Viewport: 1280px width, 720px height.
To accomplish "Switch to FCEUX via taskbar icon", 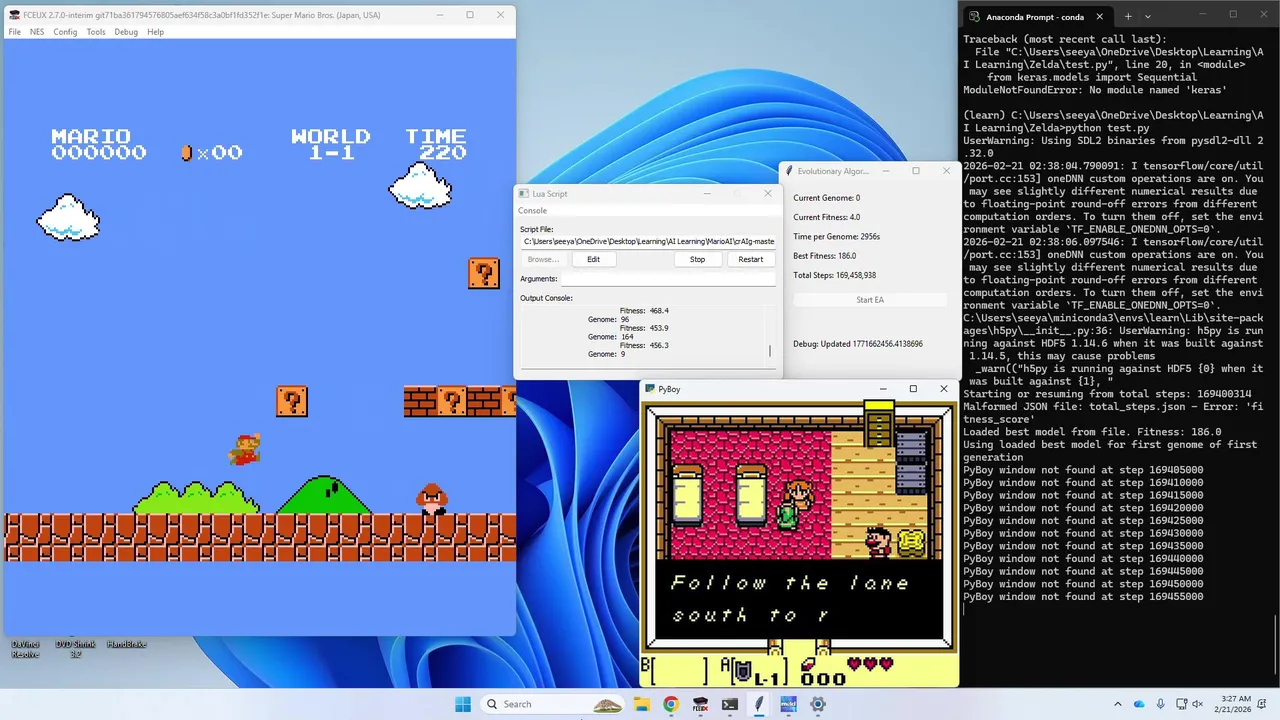I will tap(701, 704).
